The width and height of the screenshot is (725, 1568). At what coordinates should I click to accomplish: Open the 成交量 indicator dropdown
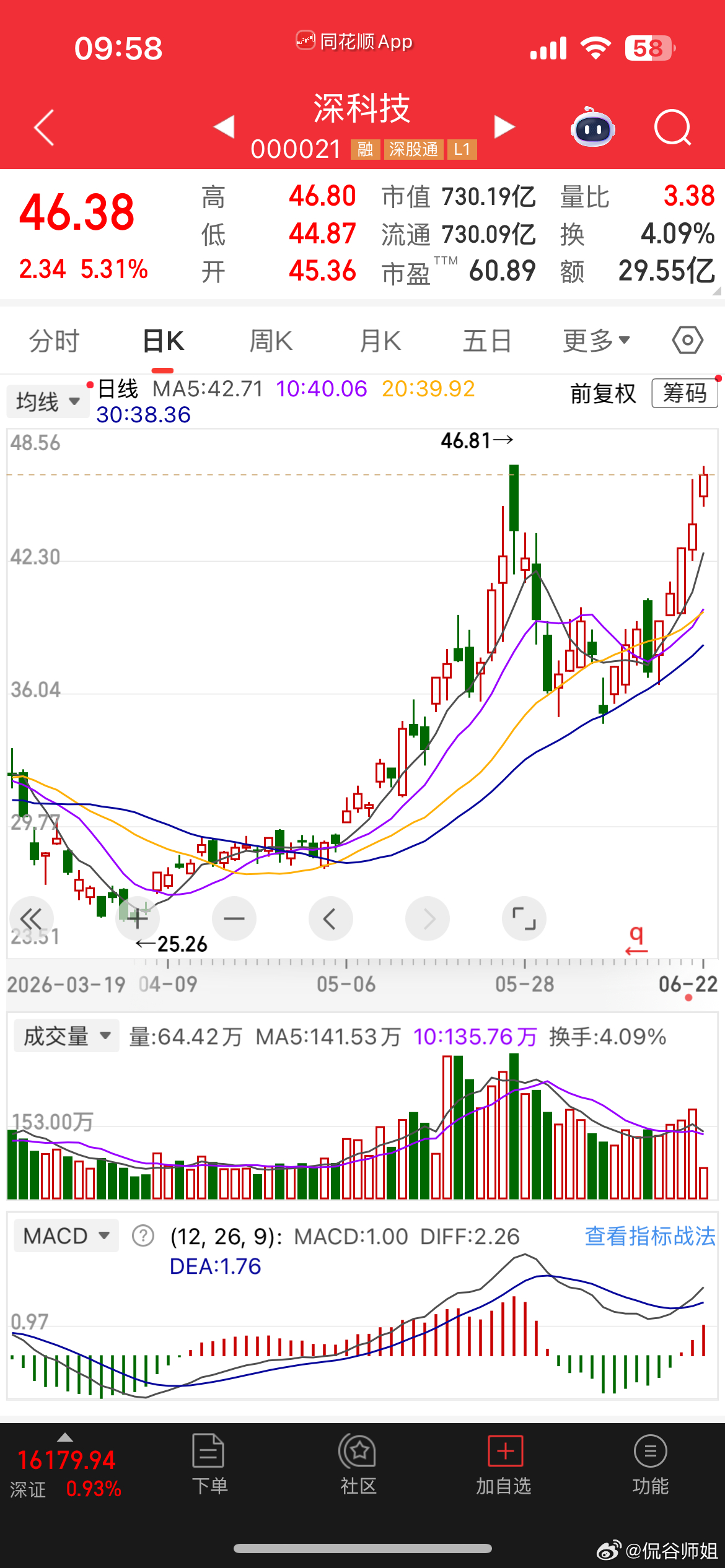(66, 1037)
